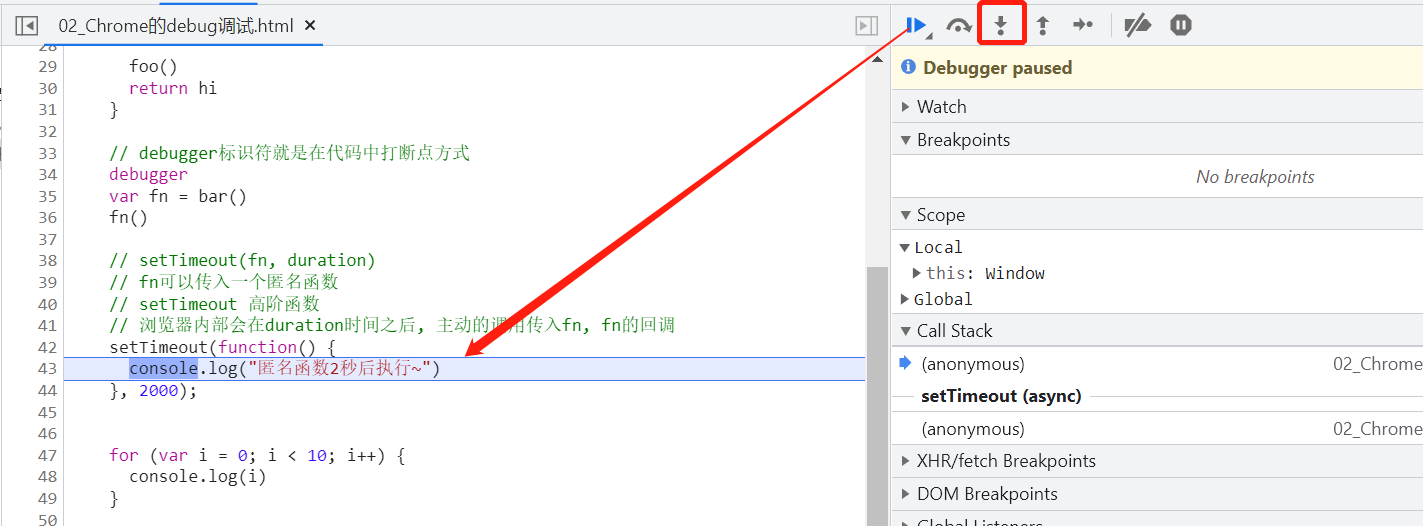The image size is (1423, 526).
Task: Hide the debugger sidebar pane
Action: (866, 26)
